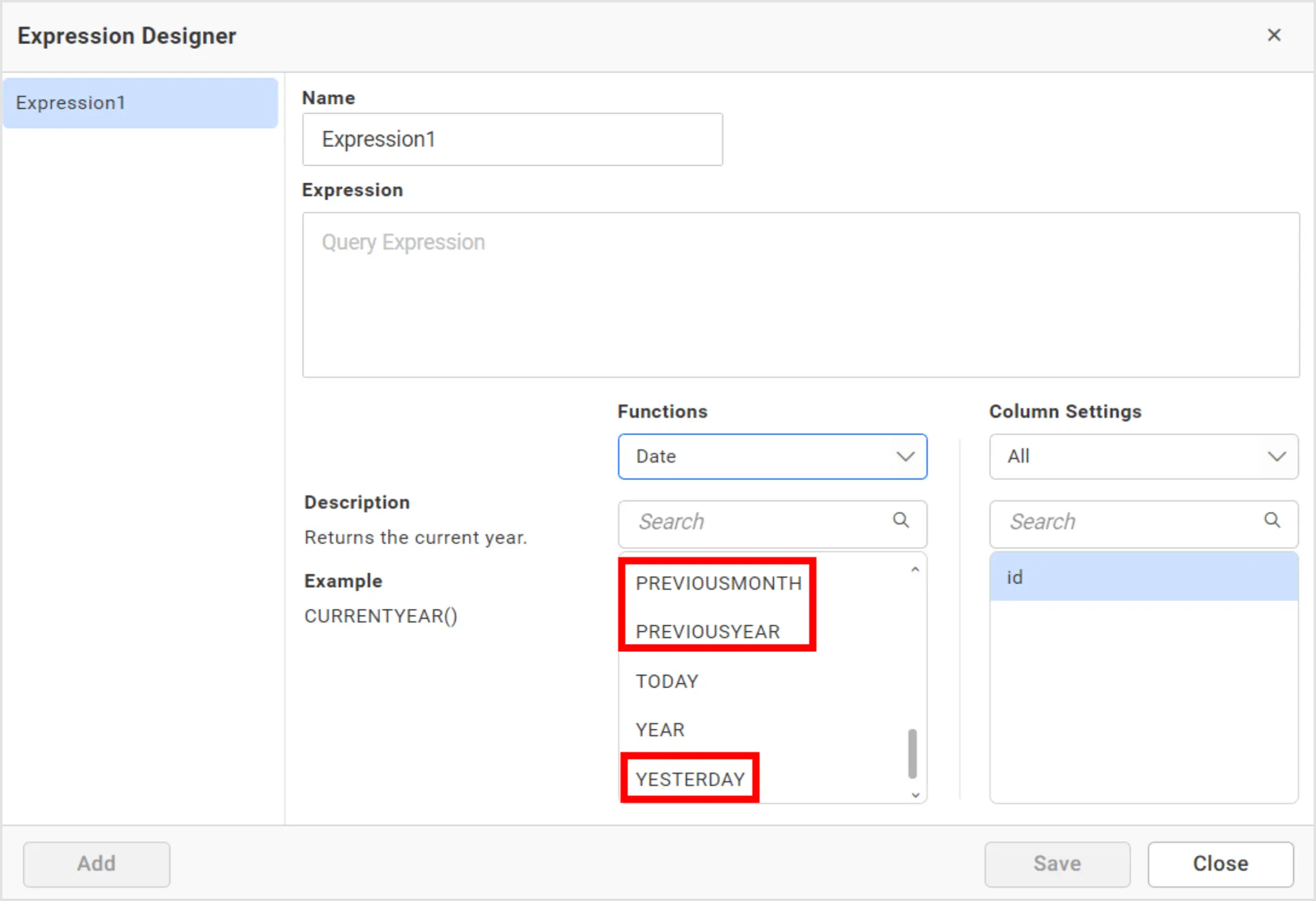Select the id column under Column Settings
Viewport: 1316px width, 901px height.
pos(1142,576)
